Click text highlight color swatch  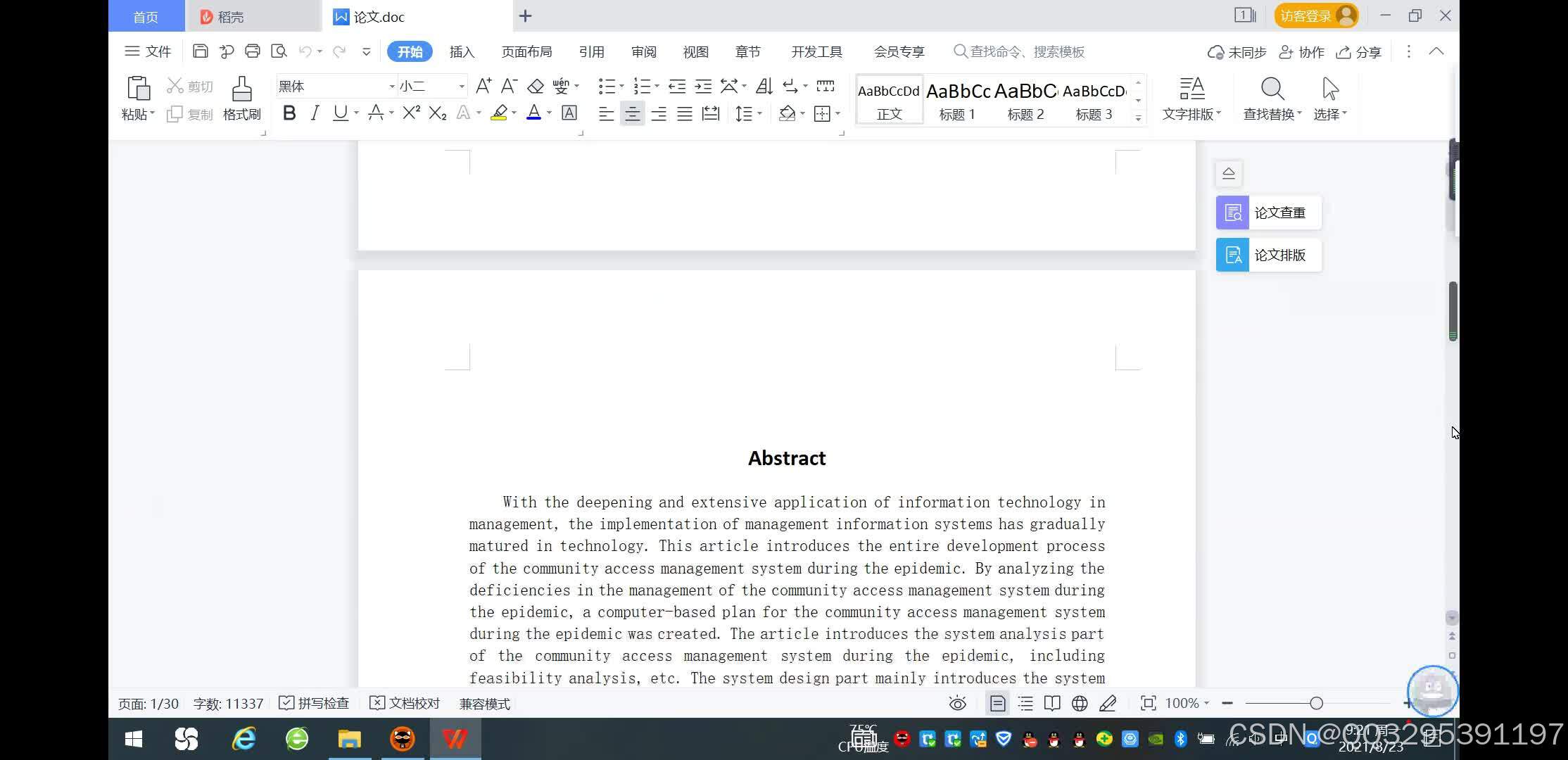pyautogui.click(x=499, y=113)
